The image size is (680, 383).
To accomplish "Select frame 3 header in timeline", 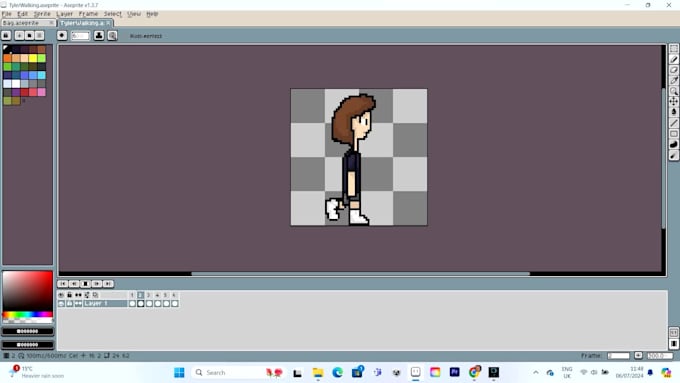I will tap(149, 295).
